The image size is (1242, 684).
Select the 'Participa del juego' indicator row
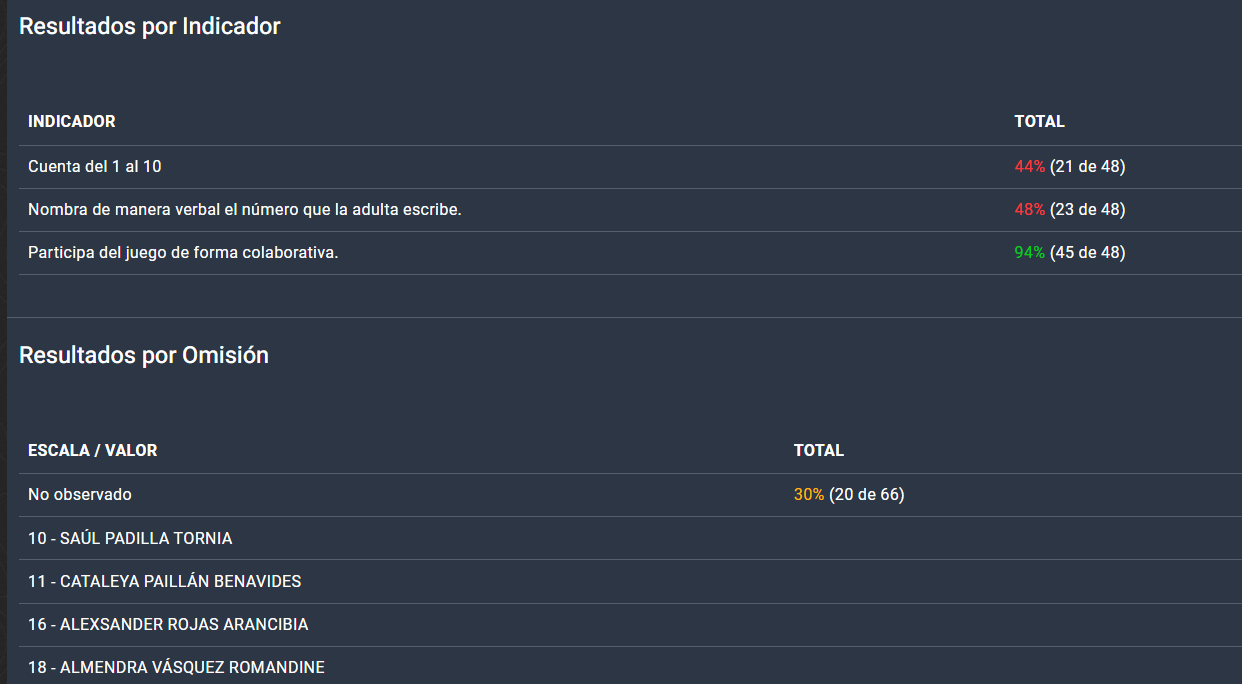[183, 252]
